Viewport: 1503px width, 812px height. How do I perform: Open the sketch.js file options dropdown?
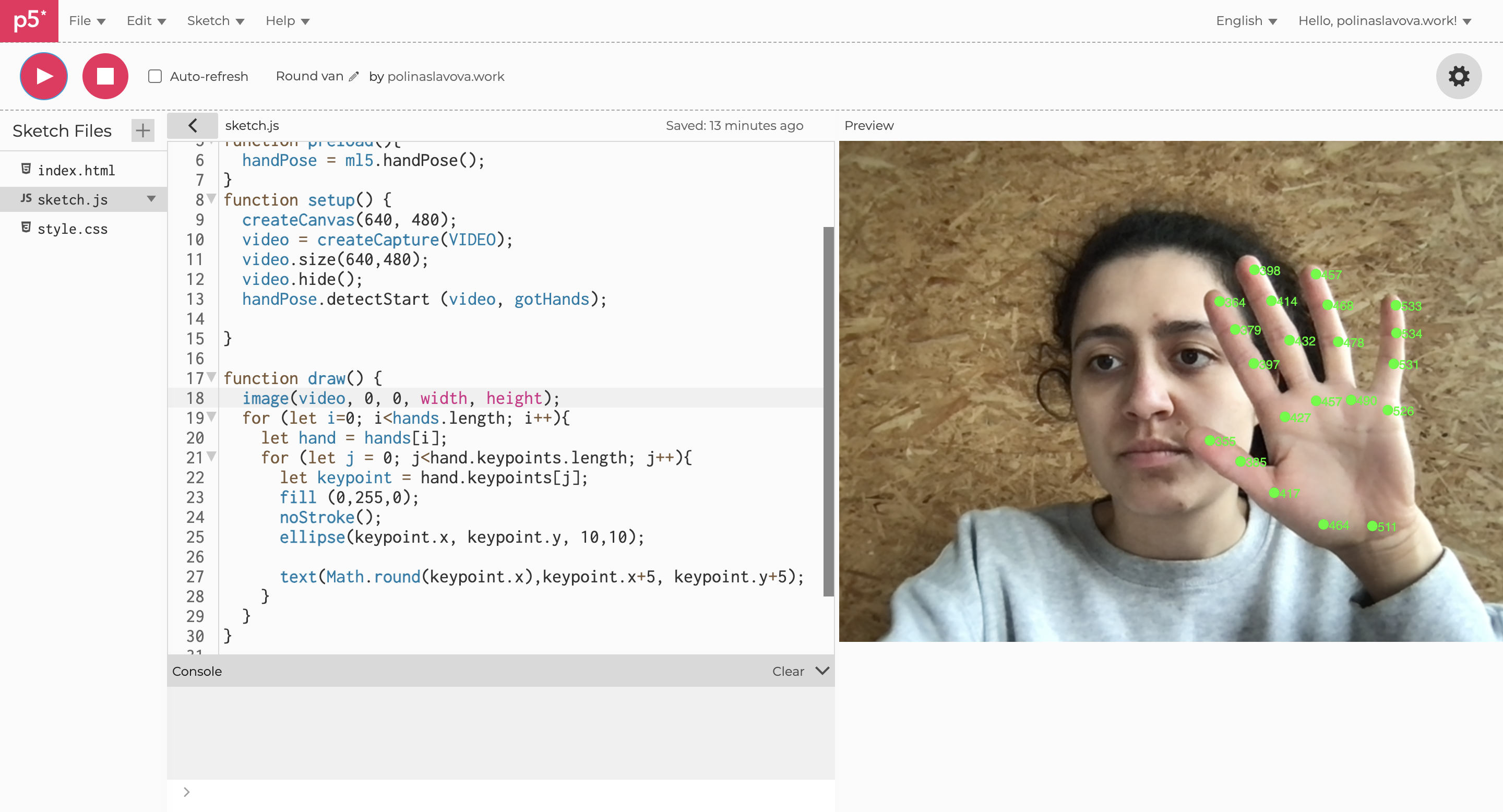click(x=151, y=199)
